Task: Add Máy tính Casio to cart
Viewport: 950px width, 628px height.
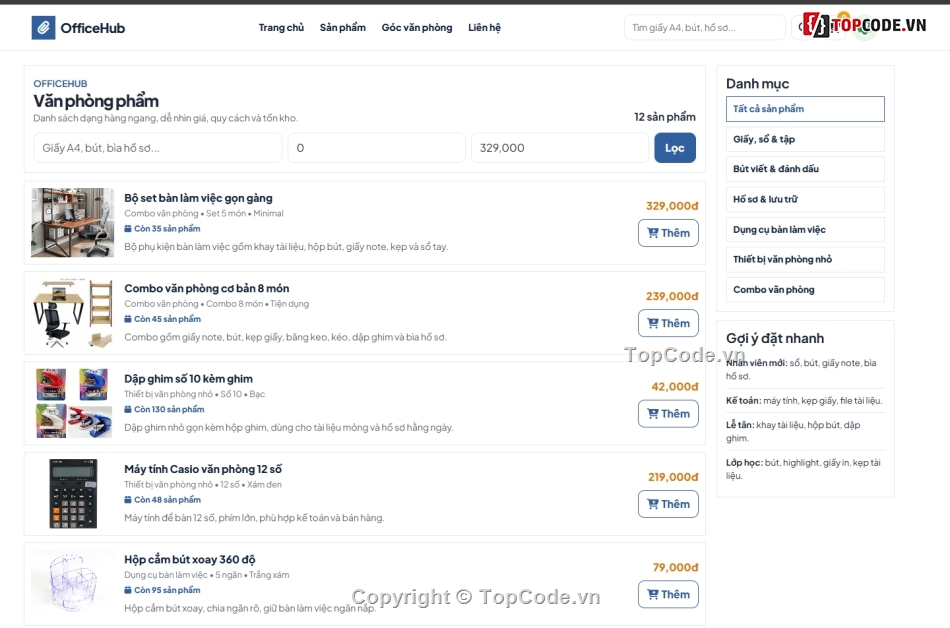Action: tap(668, 504)
